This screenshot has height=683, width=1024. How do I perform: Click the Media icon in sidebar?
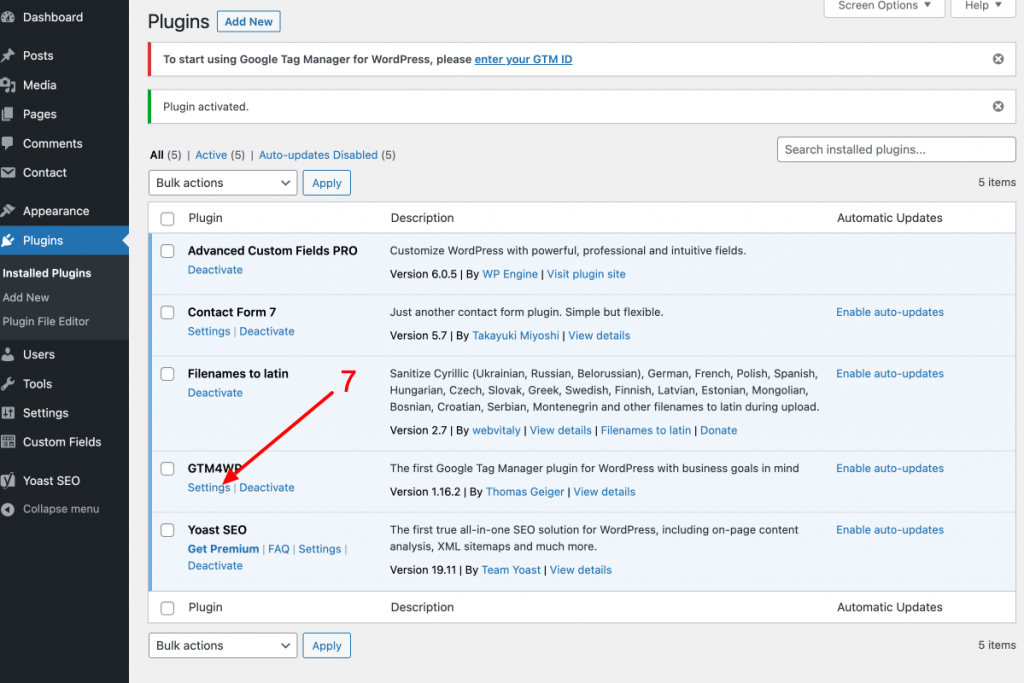pos(8,85)
